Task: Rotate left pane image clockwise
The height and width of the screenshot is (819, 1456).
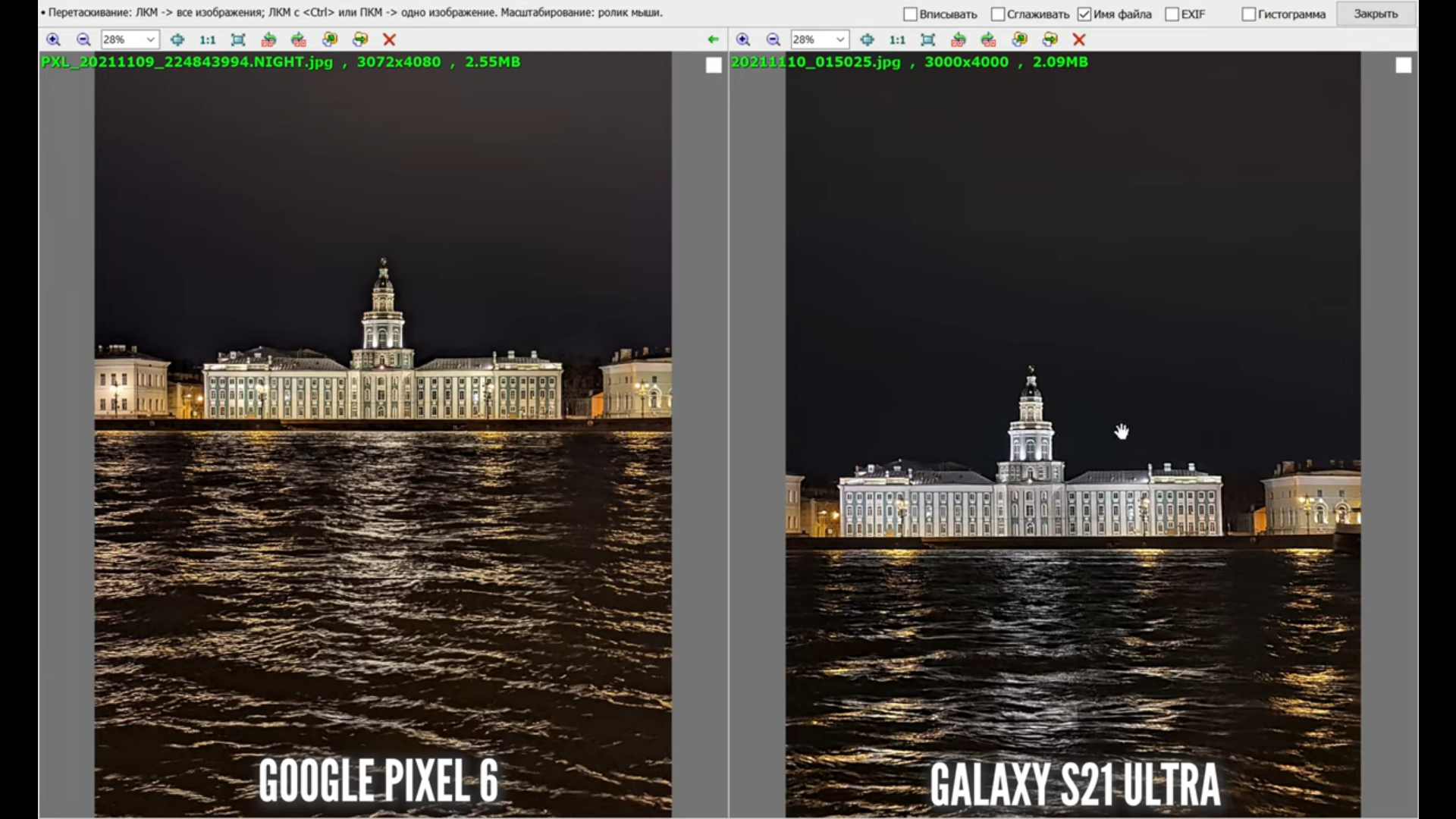Action: pyautogui.click(x=299, y=39)
